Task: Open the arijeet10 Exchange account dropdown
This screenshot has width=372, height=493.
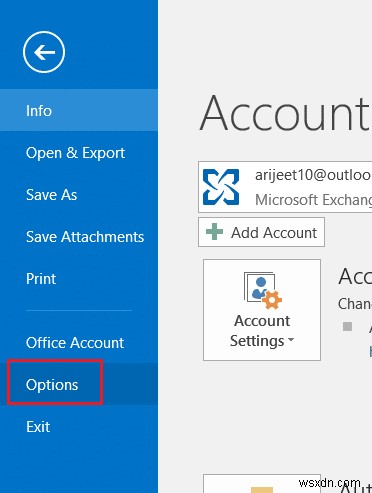Action: [285, 187]
